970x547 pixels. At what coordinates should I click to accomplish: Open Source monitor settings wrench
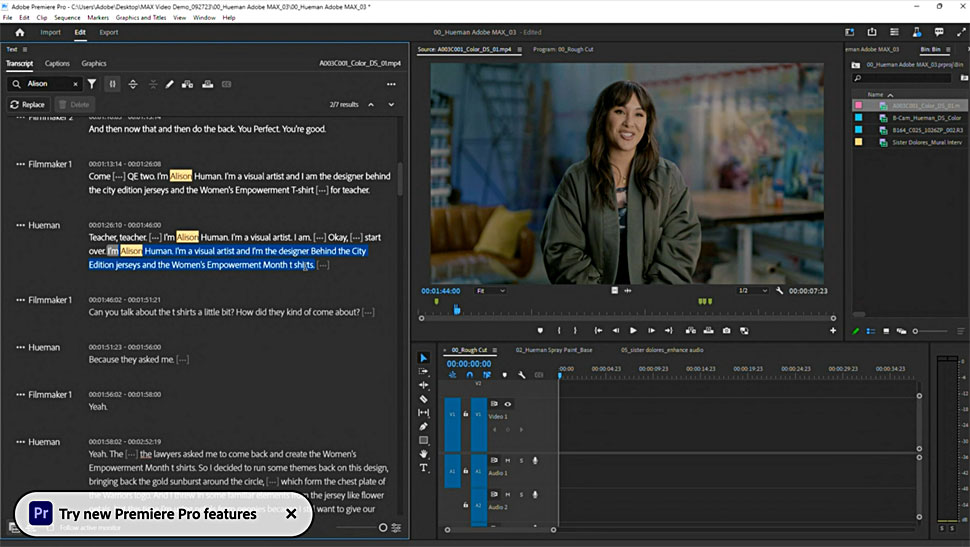[x=779, y=291]
